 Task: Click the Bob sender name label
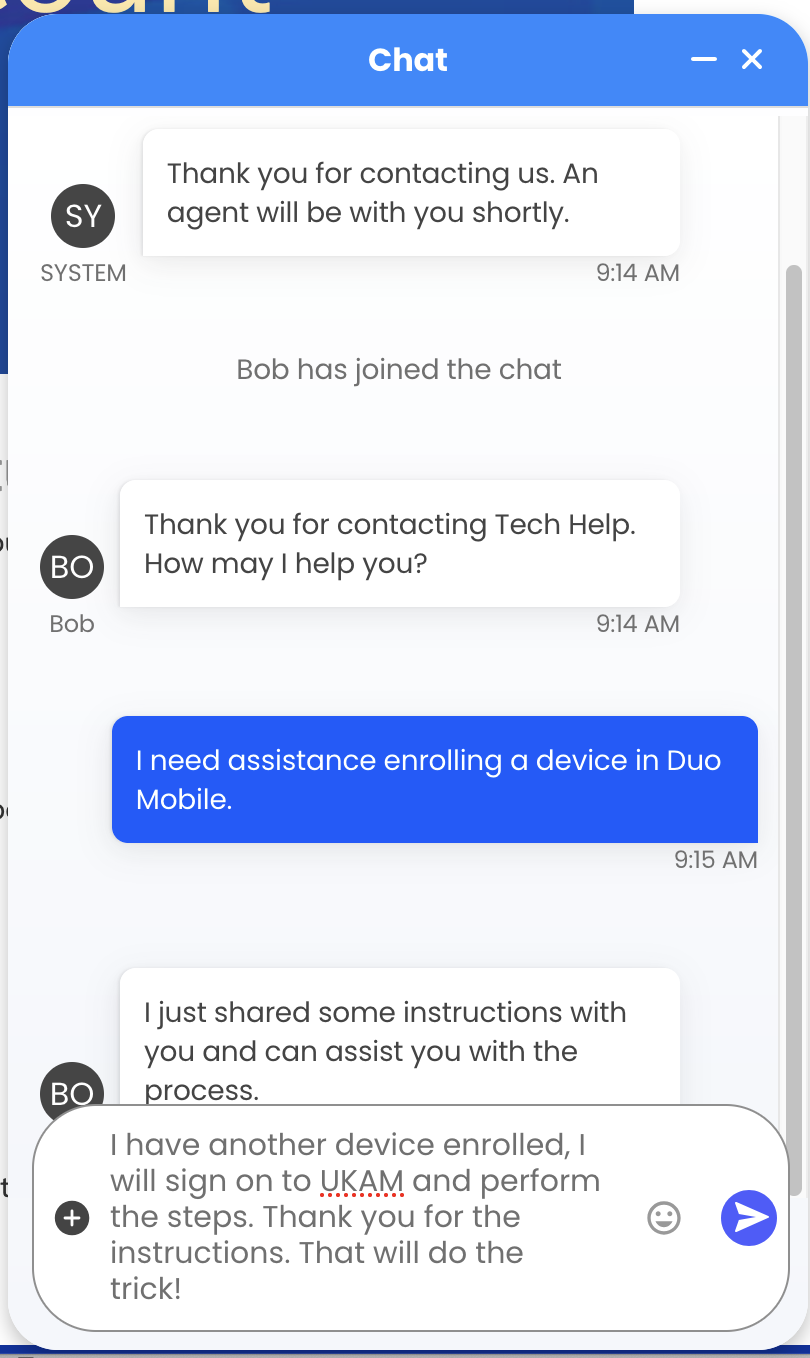(72, 624)
